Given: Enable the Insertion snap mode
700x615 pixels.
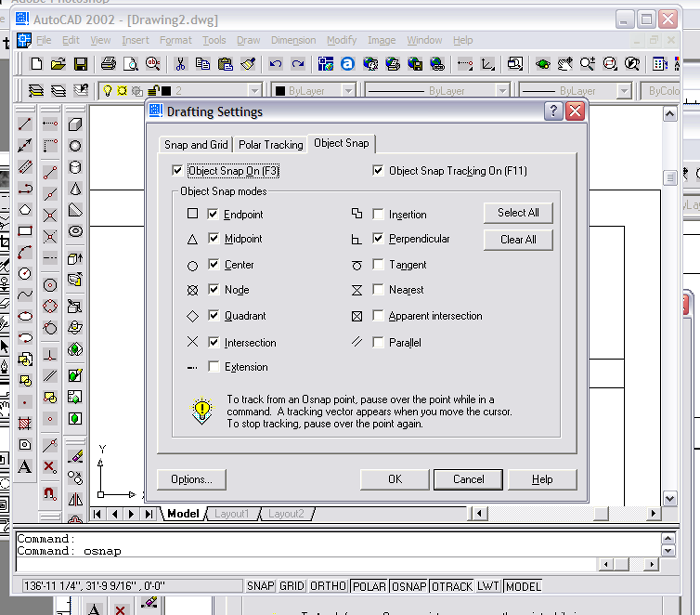Looking at the screenshot, I should 378,214.
